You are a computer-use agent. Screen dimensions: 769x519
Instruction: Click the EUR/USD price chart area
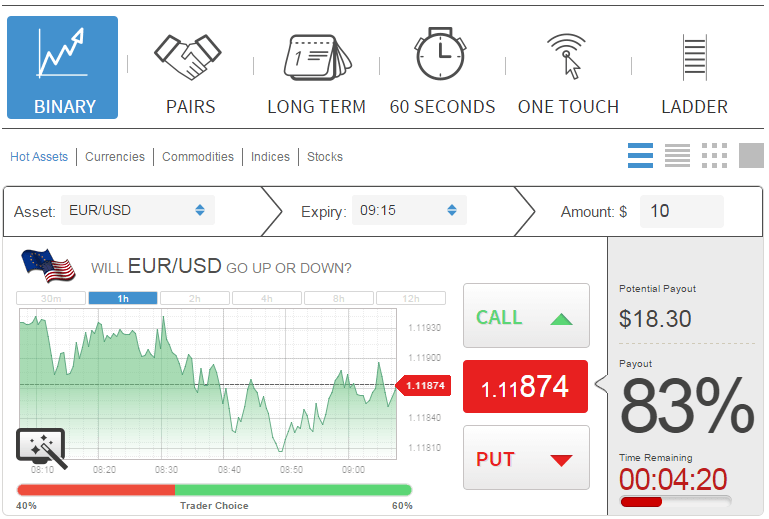coord(208,384)
